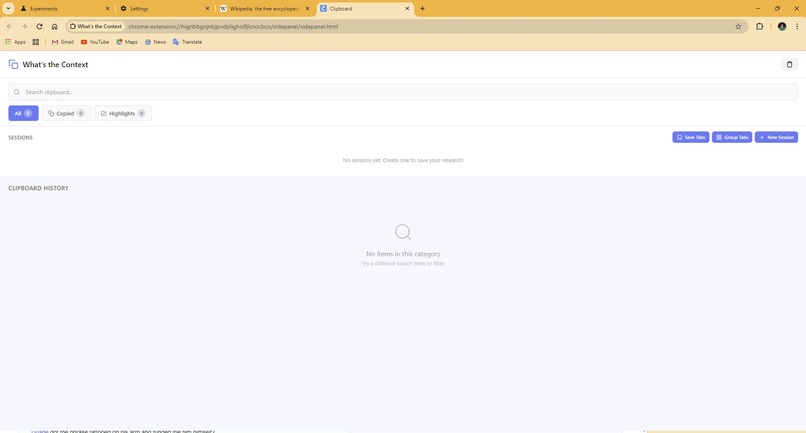The width and height of the screenshot is (806, 433).
Task: Go to the browser home page
Action: [x=54, y=26]
